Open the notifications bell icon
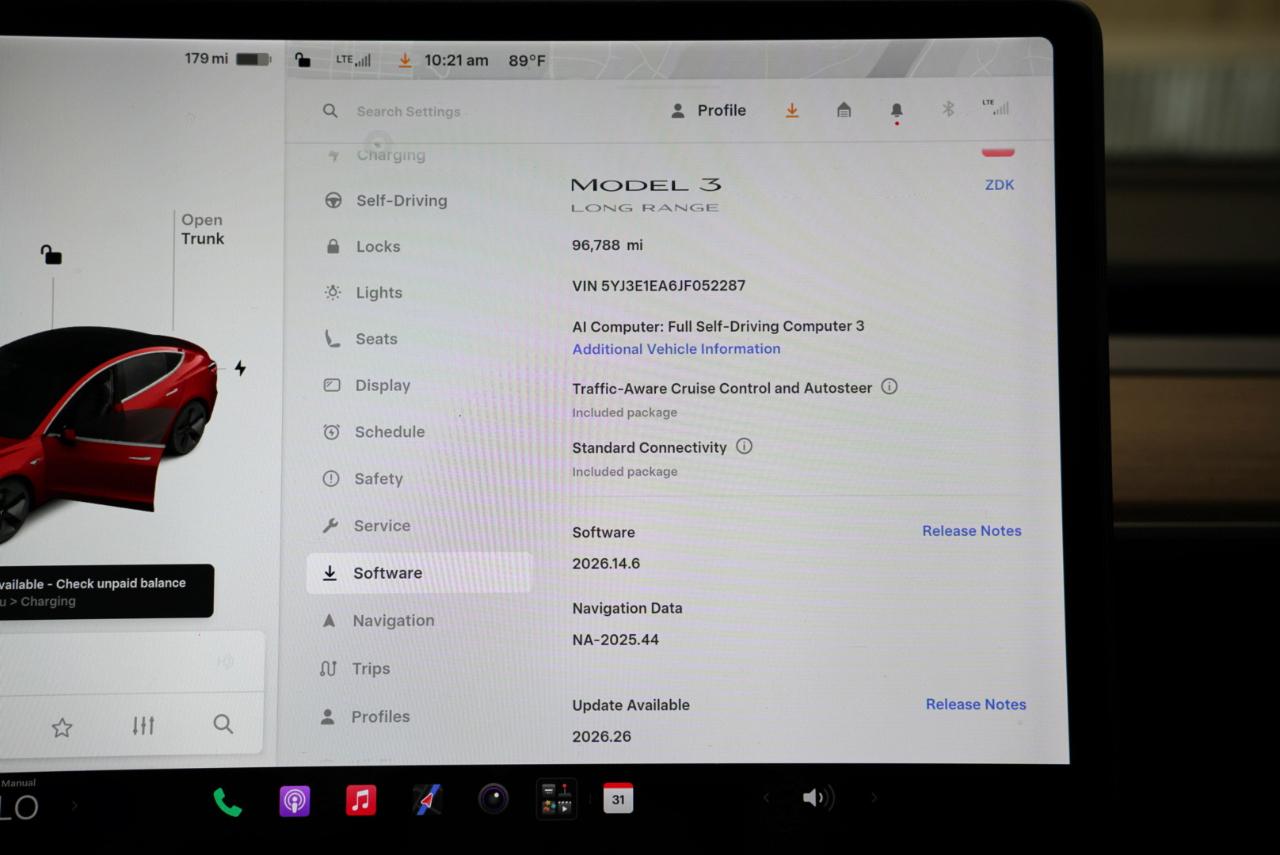1280x855 pixels. (x=897, y=111)
